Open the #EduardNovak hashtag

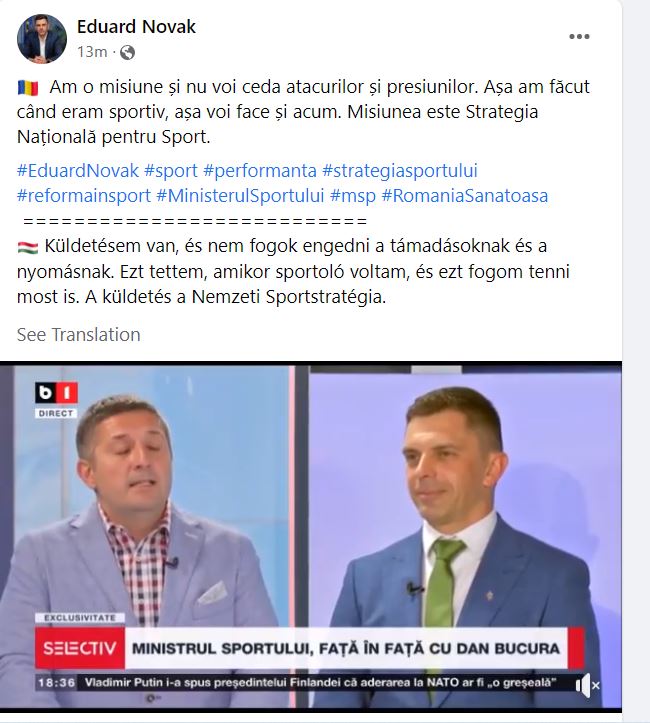(x=78, y=171)
